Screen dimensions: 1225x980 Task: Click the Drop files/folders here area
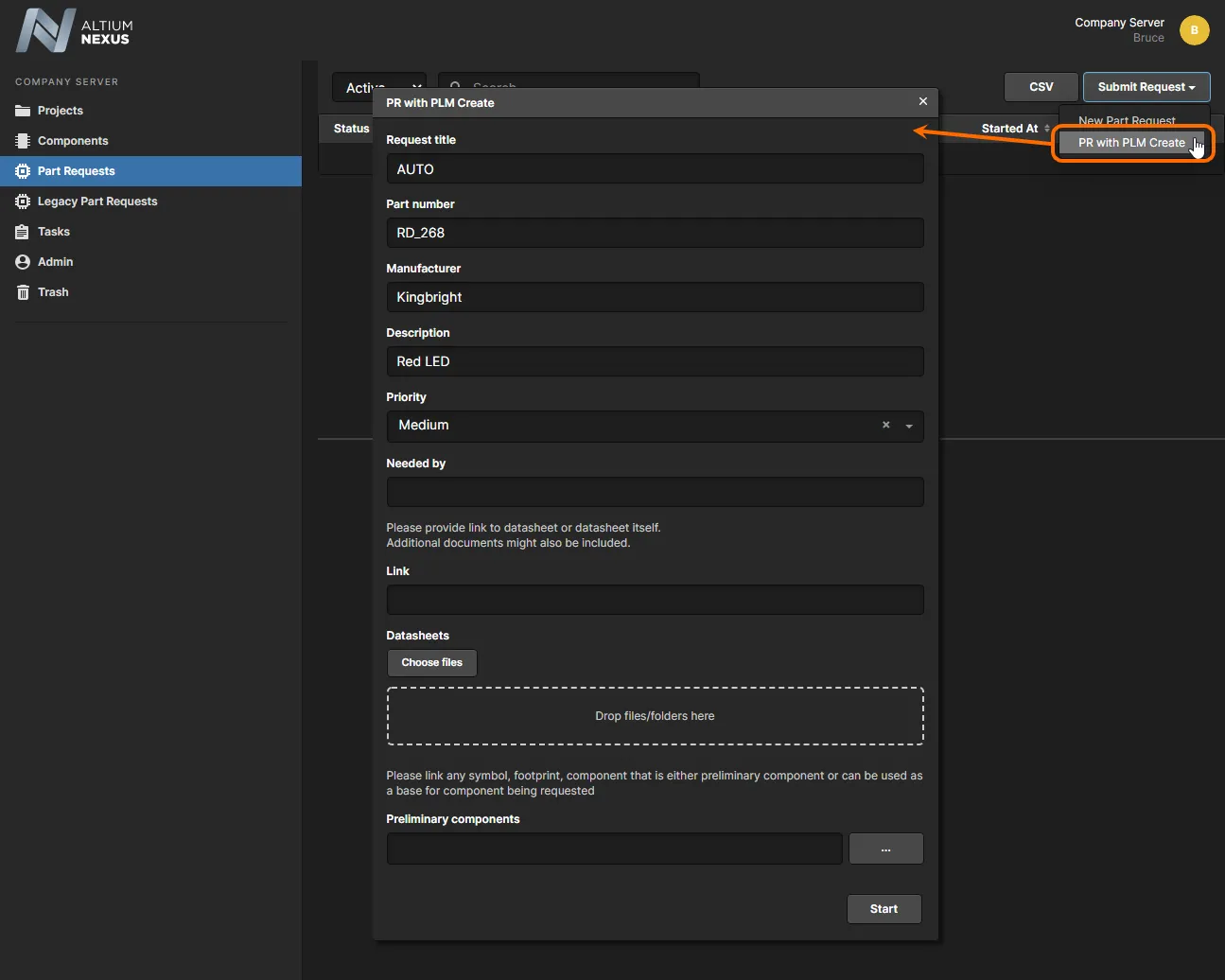point(656,716)
